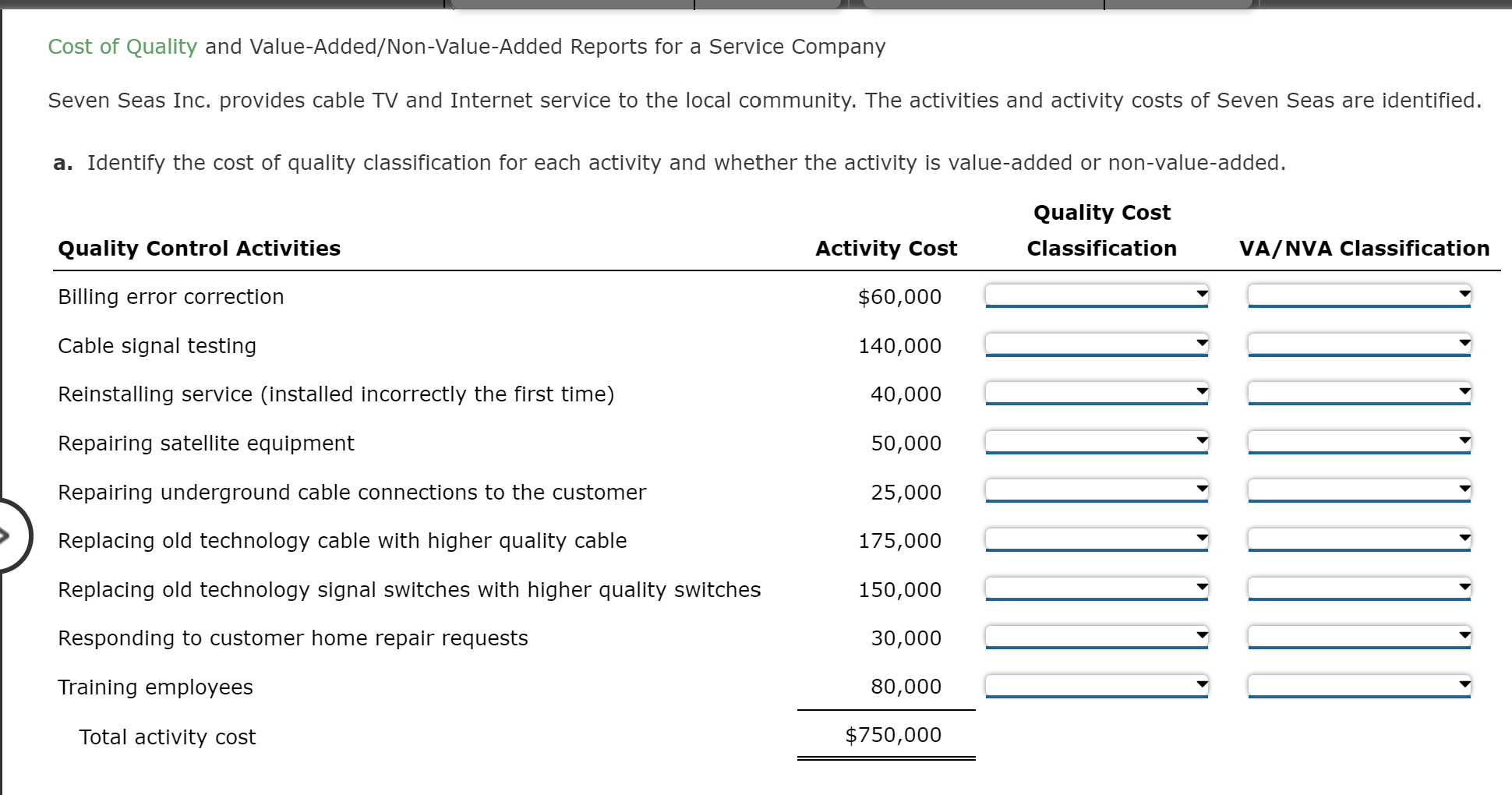
Task: Open Quality Cost dropdown for signal switches row
Action: tap(1097, 588)
